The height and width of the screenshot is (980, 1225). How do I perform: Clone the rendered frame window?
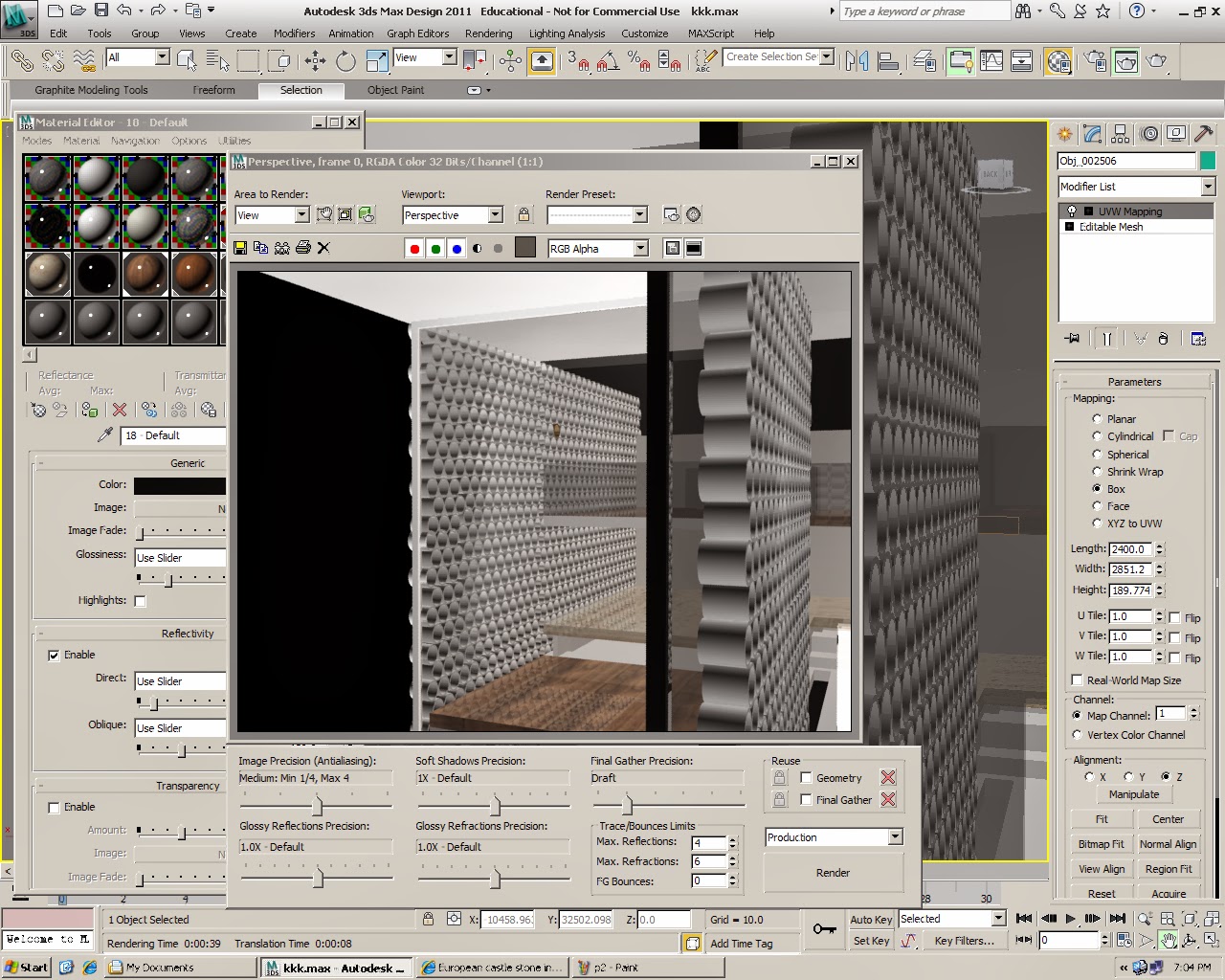pos(281,248)
